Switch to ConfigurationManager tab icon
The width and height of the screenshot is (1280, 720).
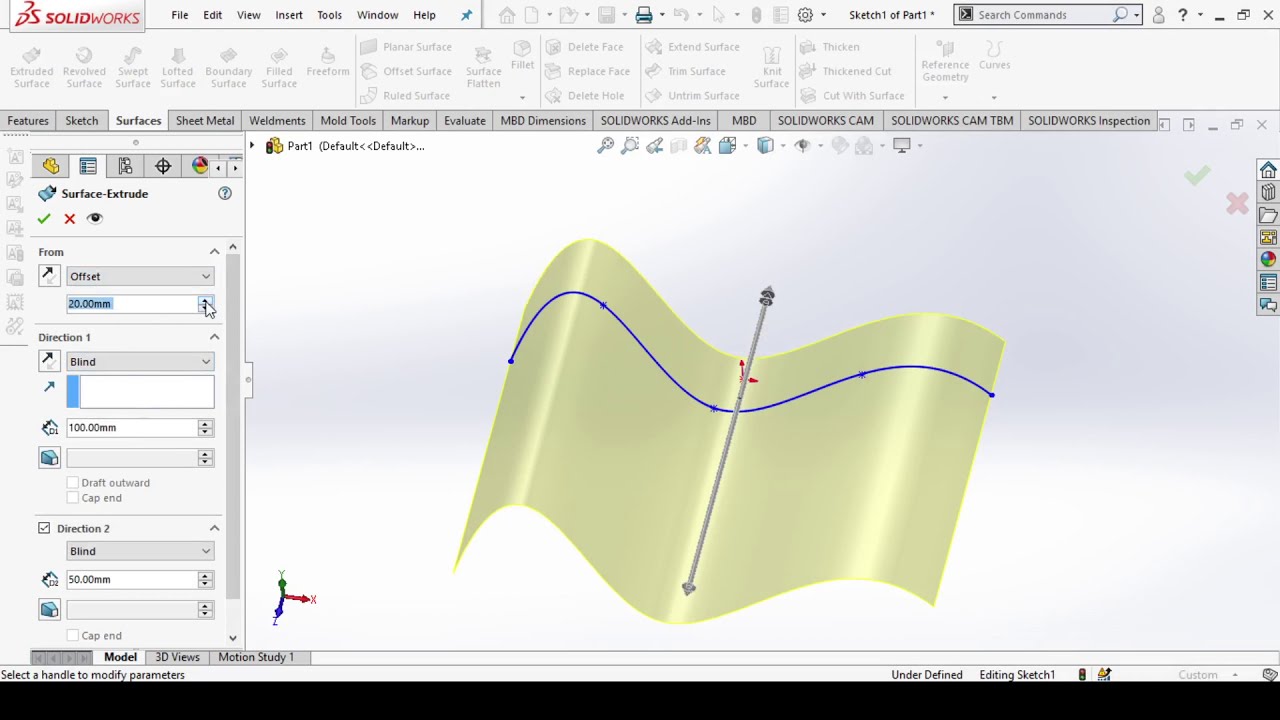pos(125,166)
